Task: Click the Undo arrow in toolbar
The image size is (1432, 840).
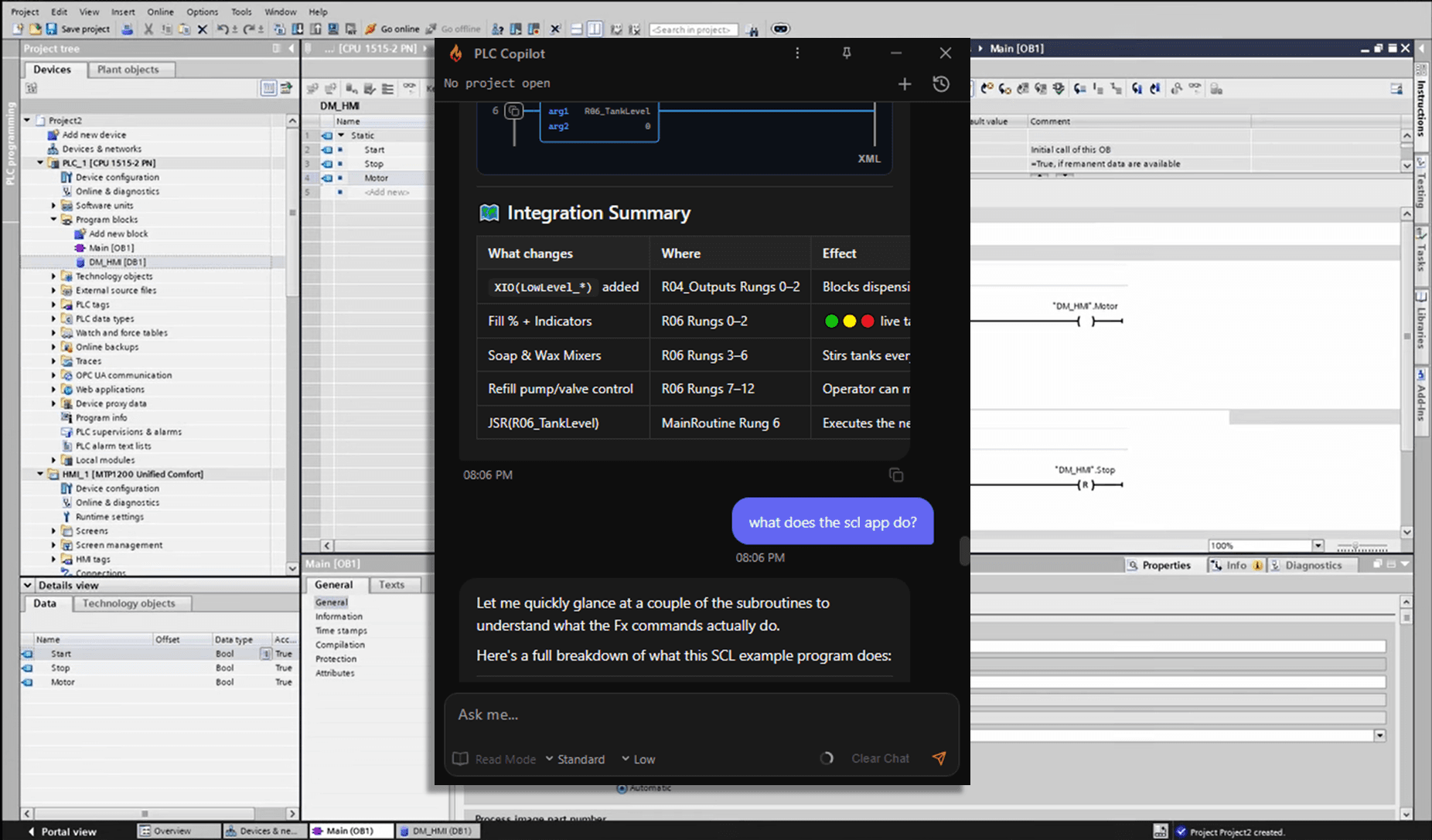Action: pos(223,29)
